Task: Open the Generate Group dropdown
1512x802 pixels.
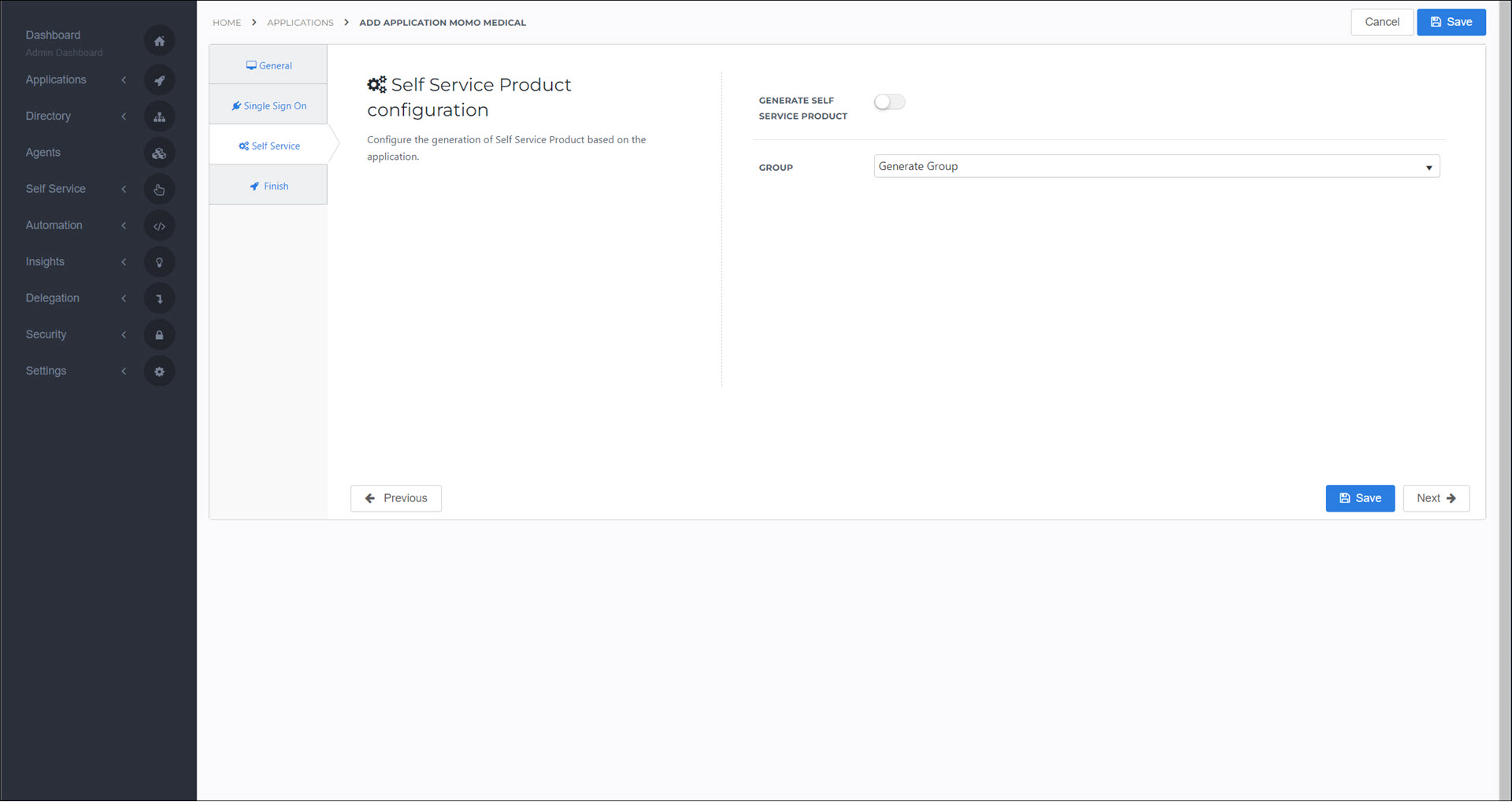Action: point(1156,166)
